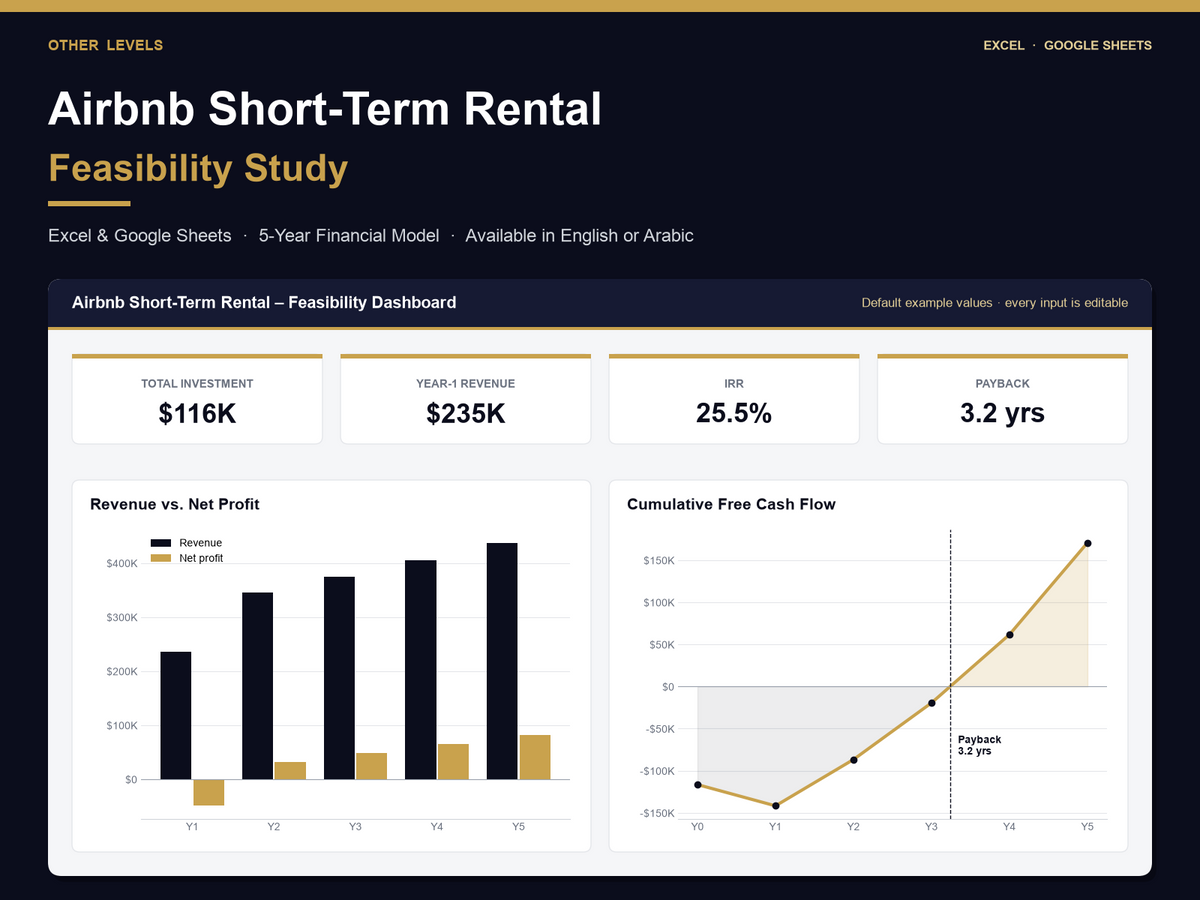Select the PAYBACK card label
The height and width of the screenshot is (900, 1200).
(x=1002, y=383)
